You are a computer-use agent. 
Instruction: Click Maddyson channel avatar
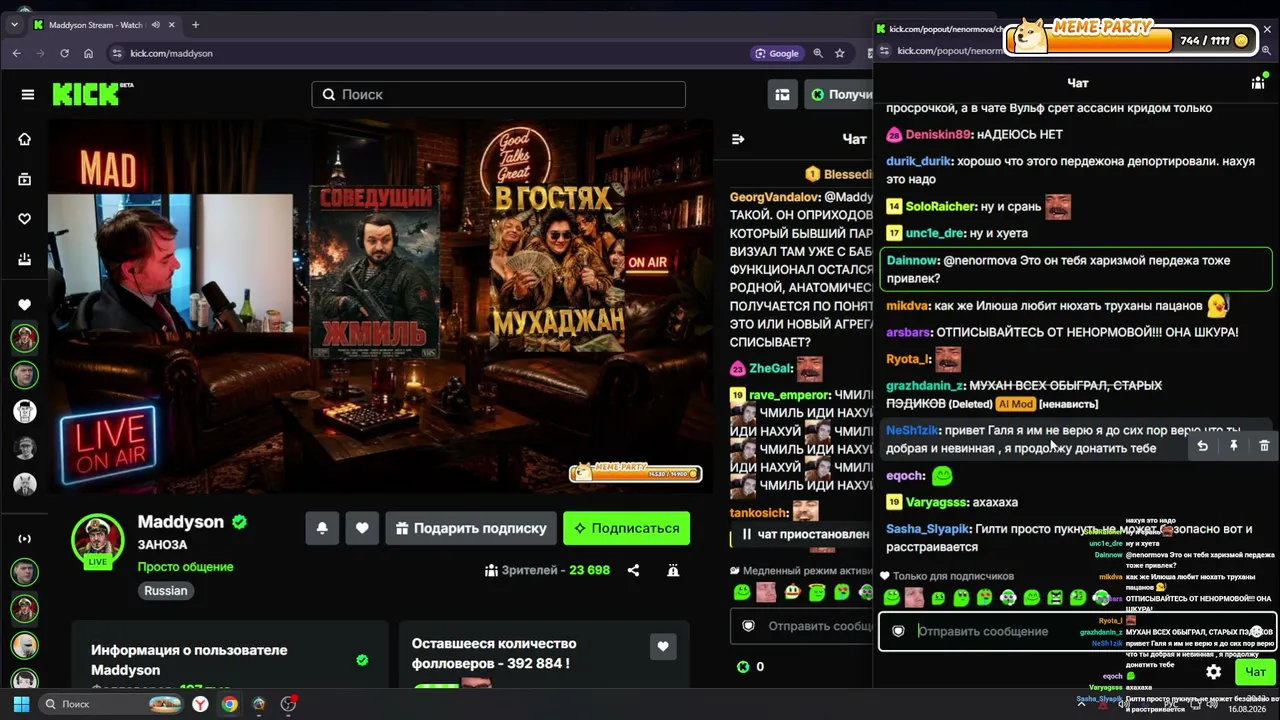point(98,539)
